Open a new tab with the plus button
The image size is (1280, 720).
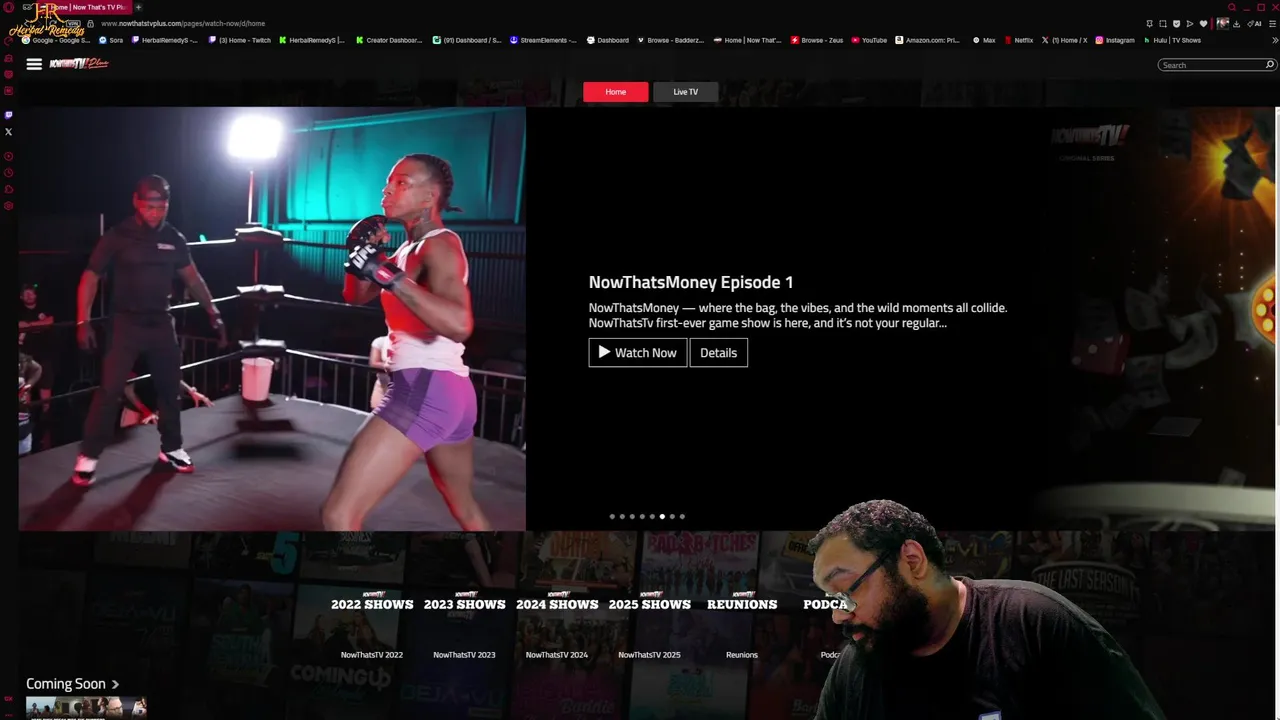coord(138,7)
